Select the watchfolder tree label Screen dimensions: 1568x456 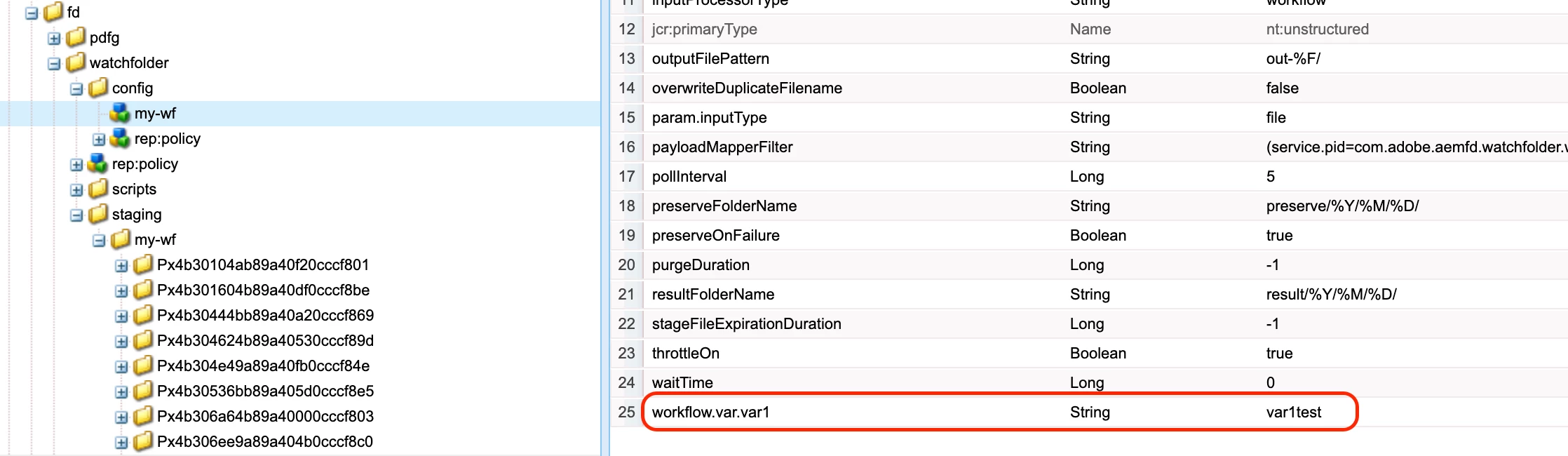[x=129, y=63]
